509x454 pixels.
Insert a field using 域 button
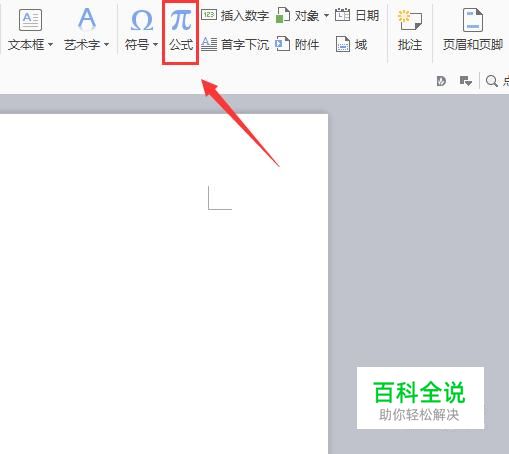[351, 44]
